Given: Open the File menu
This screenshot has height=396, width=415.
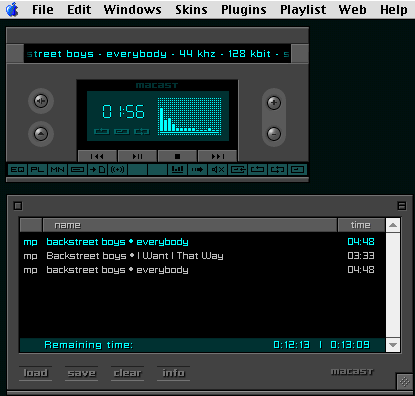Looking at the screenshot, I should tap(43, 9).
